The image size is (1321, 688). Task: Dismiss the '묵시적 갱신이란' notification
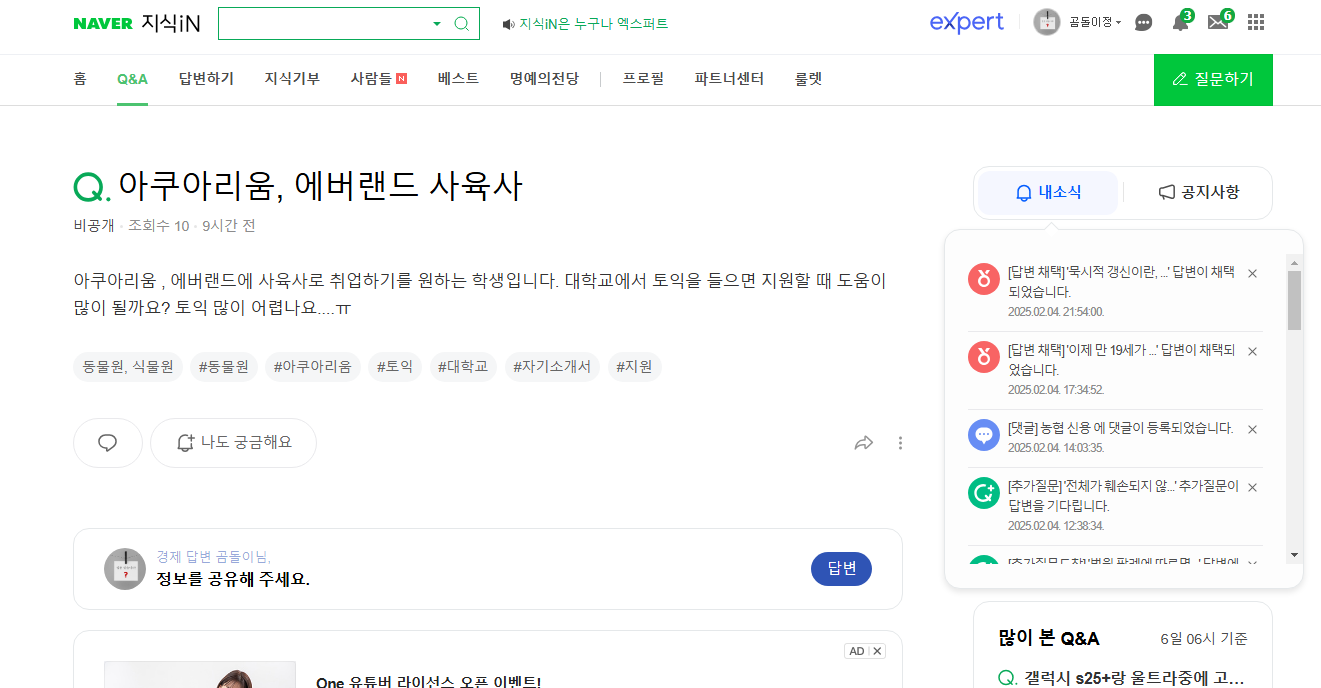tap(1252, 273)
